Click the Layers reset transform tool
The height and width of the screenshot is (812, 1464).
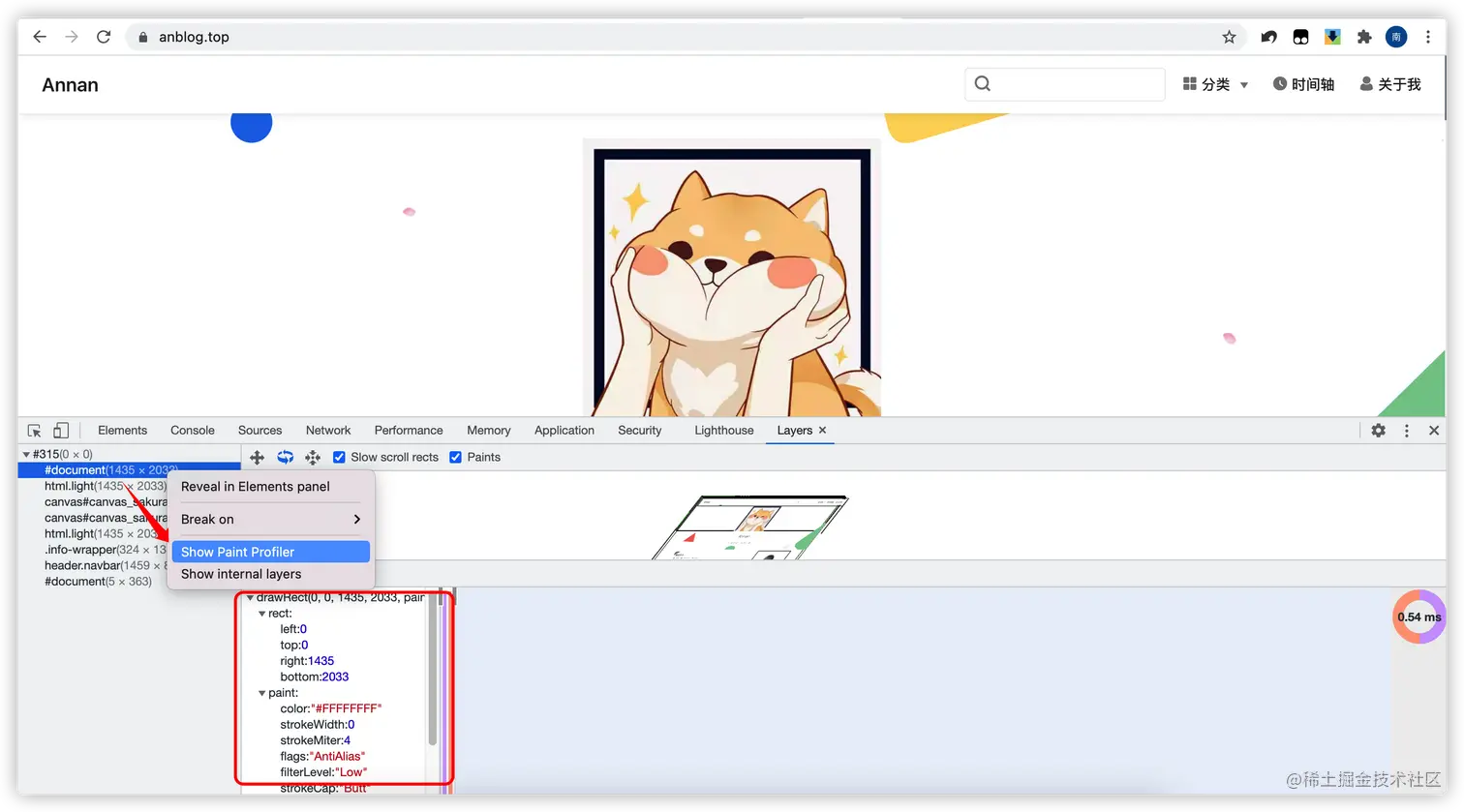coord(313,457)
